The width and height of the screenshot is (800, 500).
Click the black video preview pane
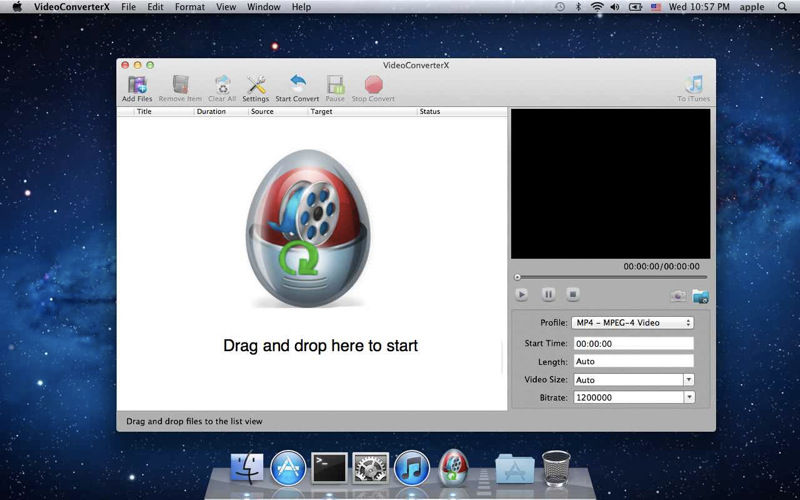coord(610,184)
